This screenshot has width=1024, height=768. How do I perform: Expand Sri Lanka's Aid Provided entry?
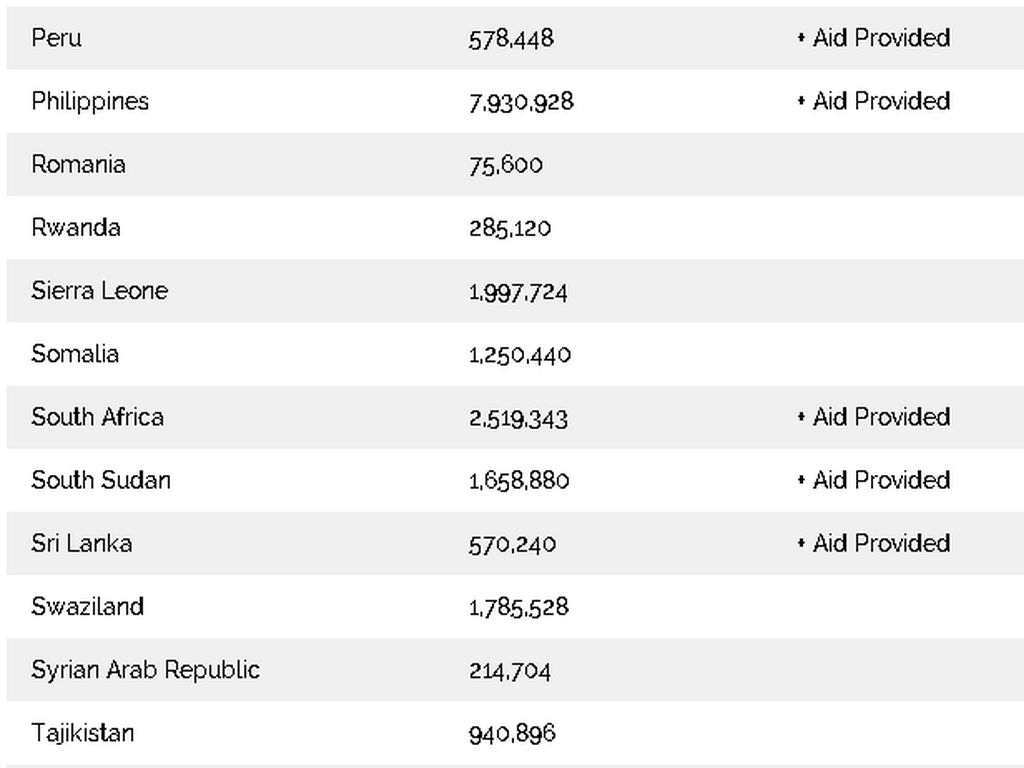click(873, 543)
